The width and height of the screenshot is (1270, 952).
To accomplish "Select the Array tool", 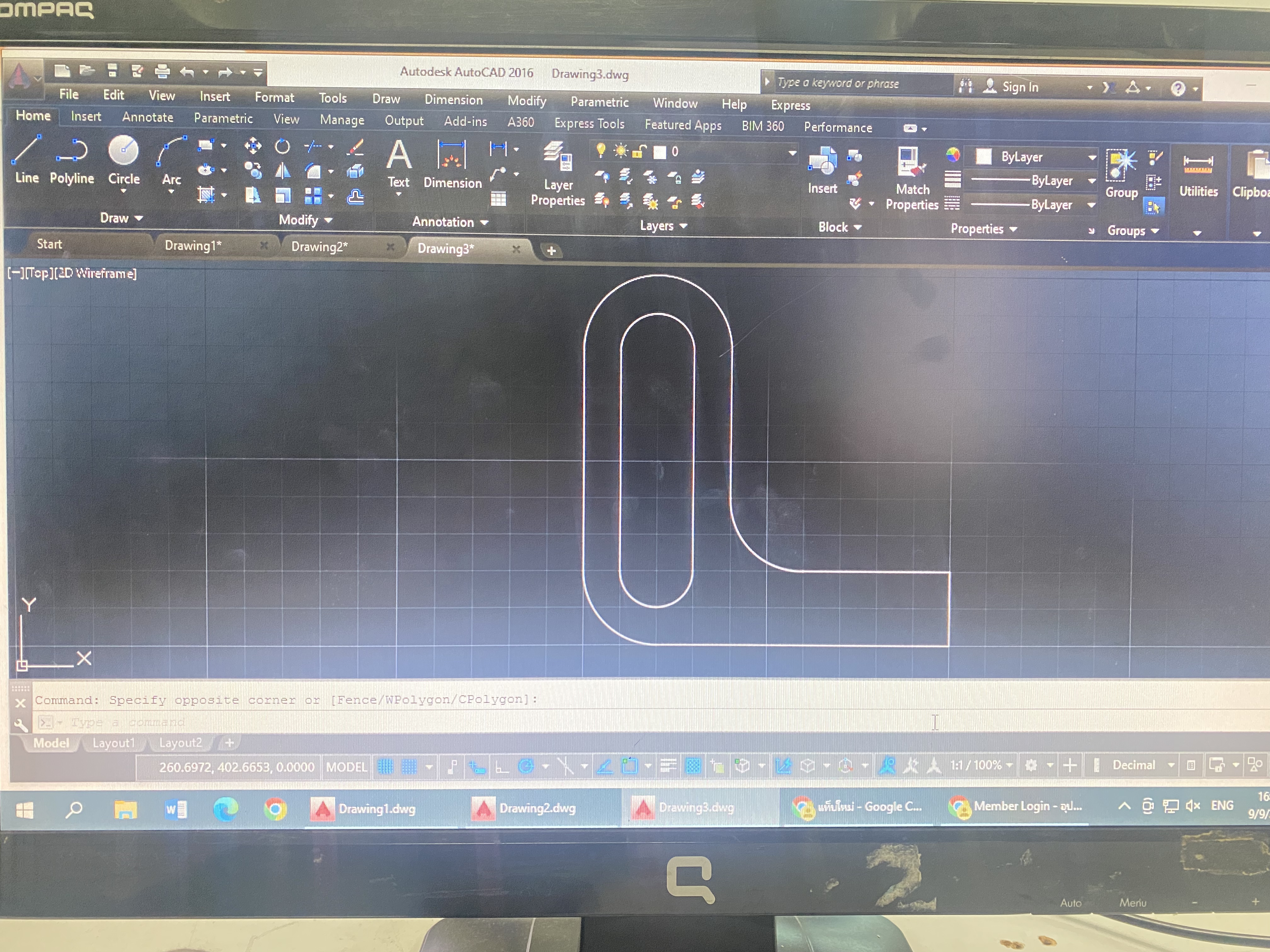I will 313,196.
